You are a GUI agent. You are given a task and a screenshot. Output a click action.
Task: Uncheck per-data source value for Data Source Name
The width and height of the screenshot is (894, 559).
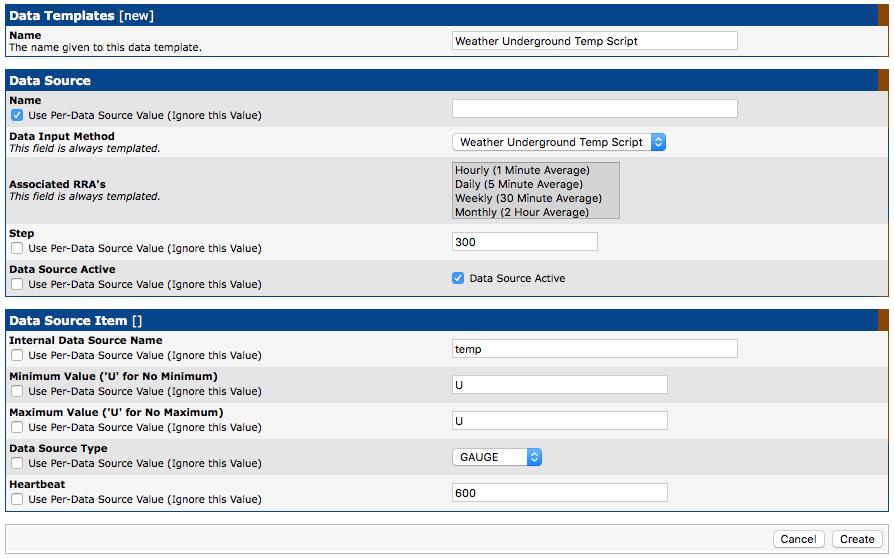(17, 115)
